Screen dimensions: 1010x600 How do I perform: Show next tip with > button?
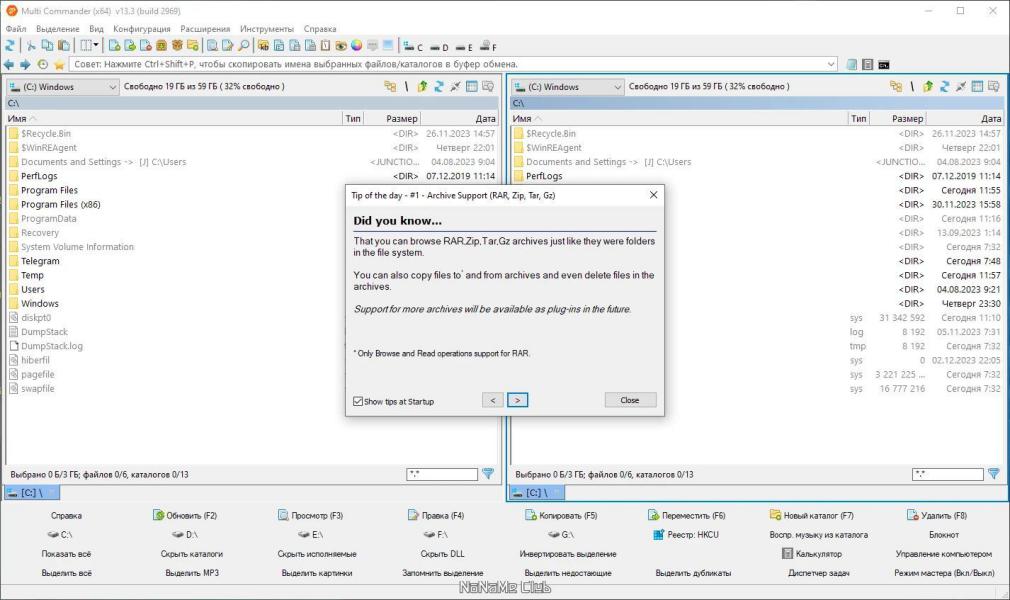pos(517,400)
